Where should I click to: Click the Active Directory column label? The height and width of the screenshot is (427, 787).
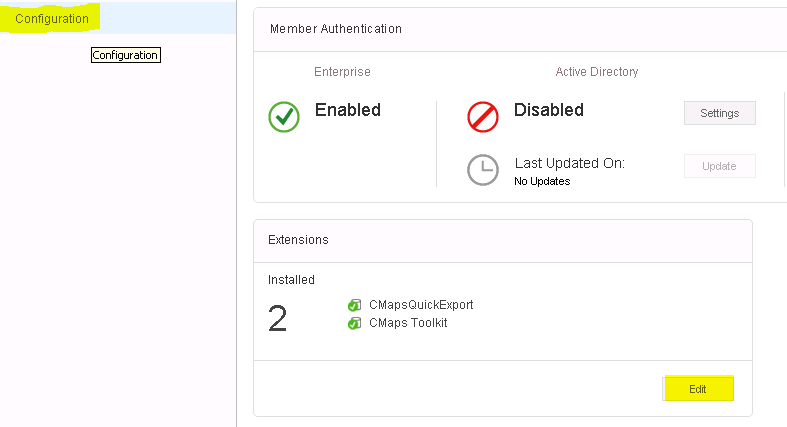(597, 72)
